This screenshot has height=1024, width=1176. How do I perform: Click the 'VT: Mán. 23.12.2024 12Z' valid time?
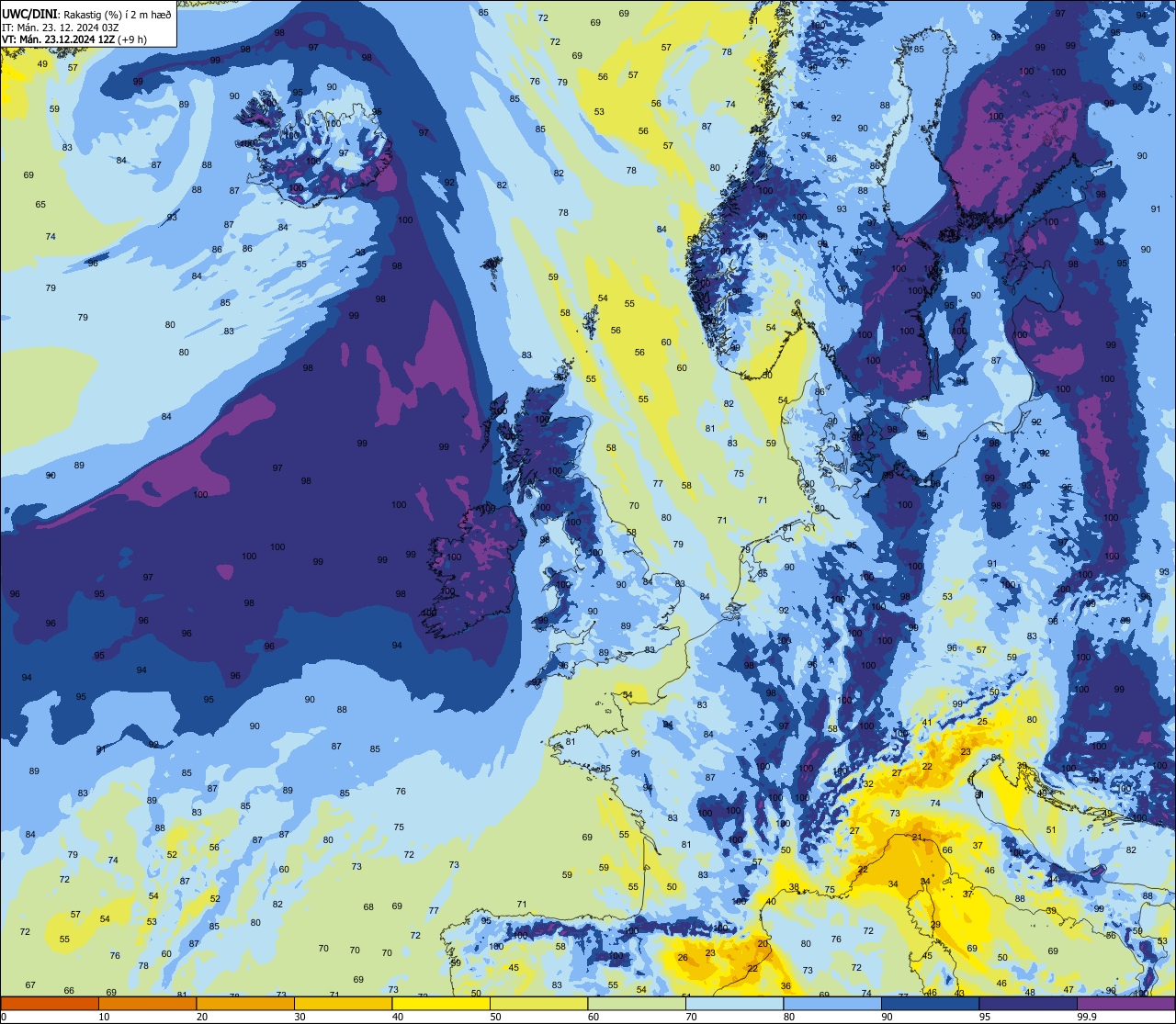point(59,39)
